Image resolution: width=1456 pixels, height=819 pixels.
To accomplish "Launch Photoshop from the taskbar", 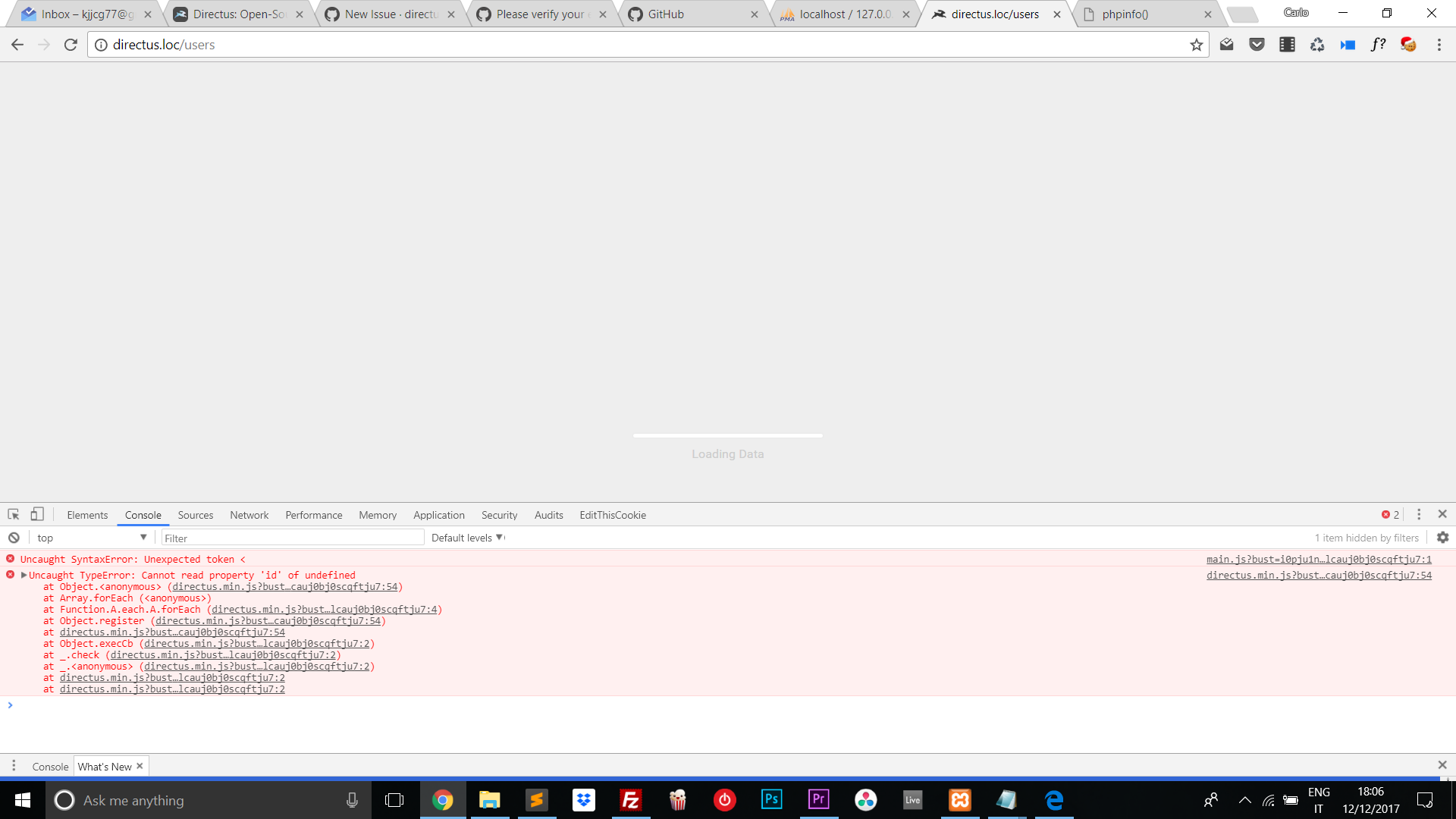I will (x=771, y=800).
